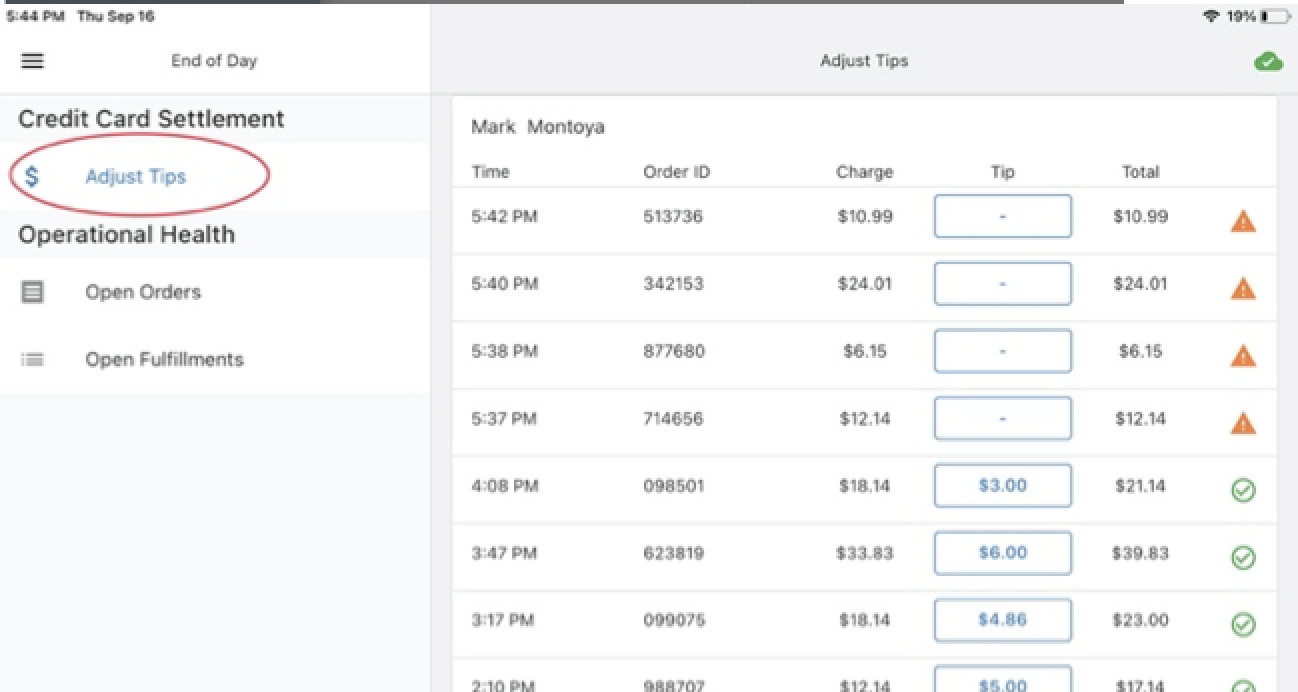
Task: Click the Adjust Tips header title
Action: [x=864, y=61]
